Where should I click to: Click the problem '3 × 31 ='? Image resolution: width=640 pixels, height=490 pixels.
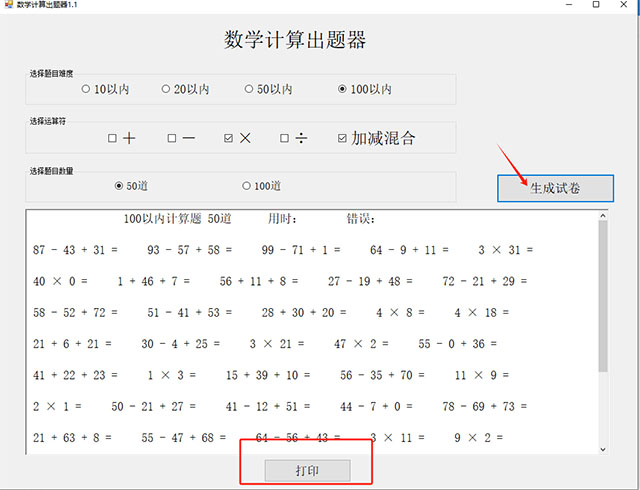[x=506, y=250]
